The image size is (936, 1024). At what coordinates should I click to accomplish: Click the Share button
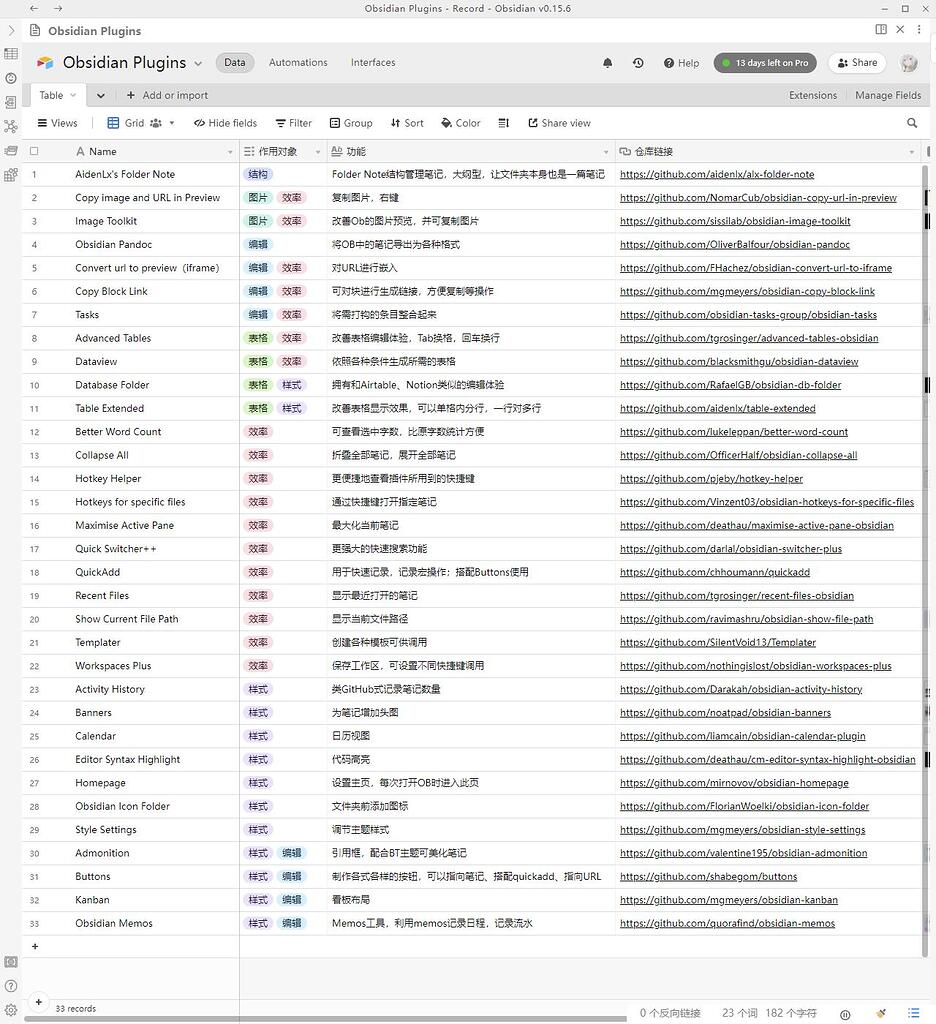[857, 63]
